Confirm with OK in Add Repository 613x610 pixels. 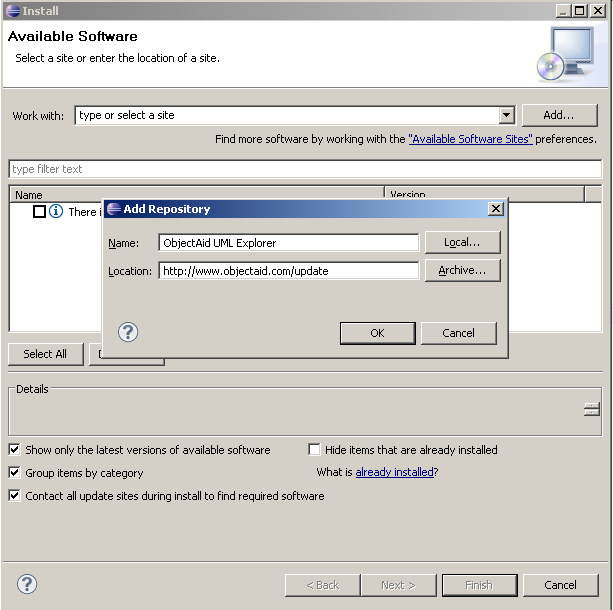coord(377,333)
